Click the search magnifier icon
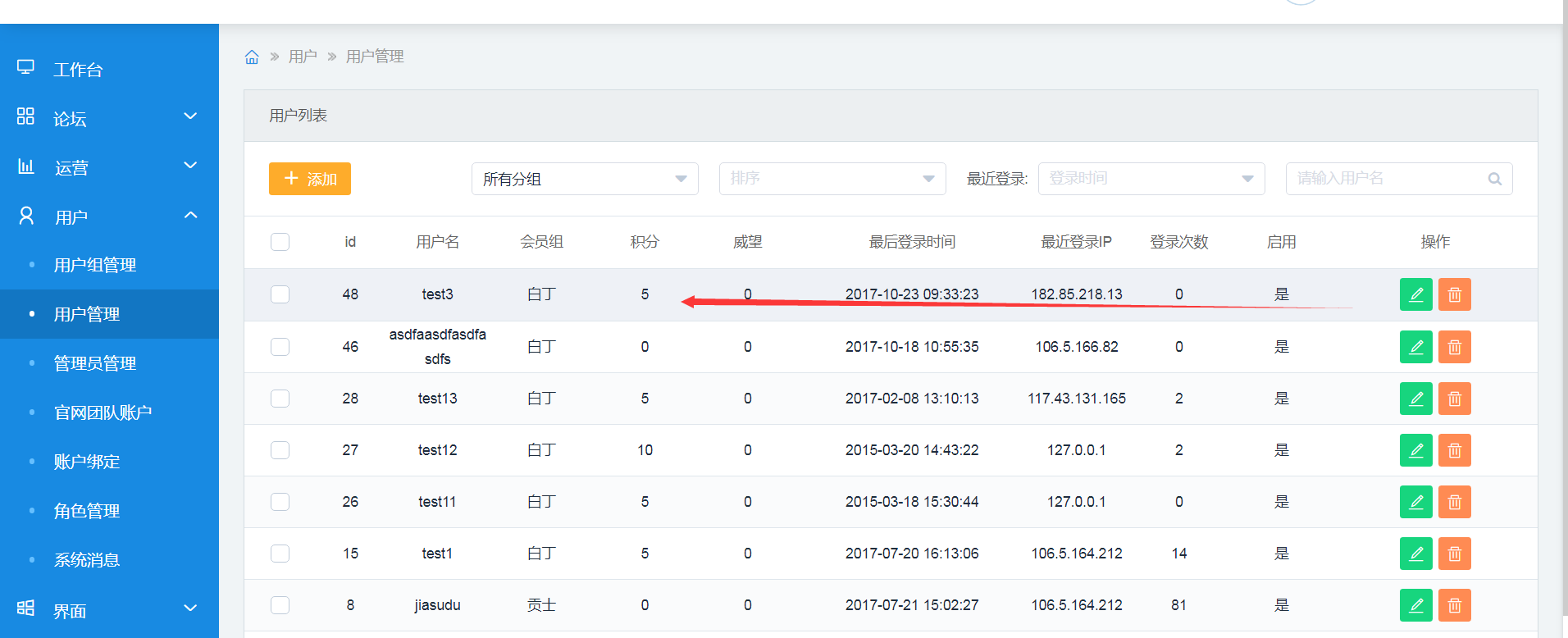Viewport: 1568px width, 638px height. (x=1494, y=179)
